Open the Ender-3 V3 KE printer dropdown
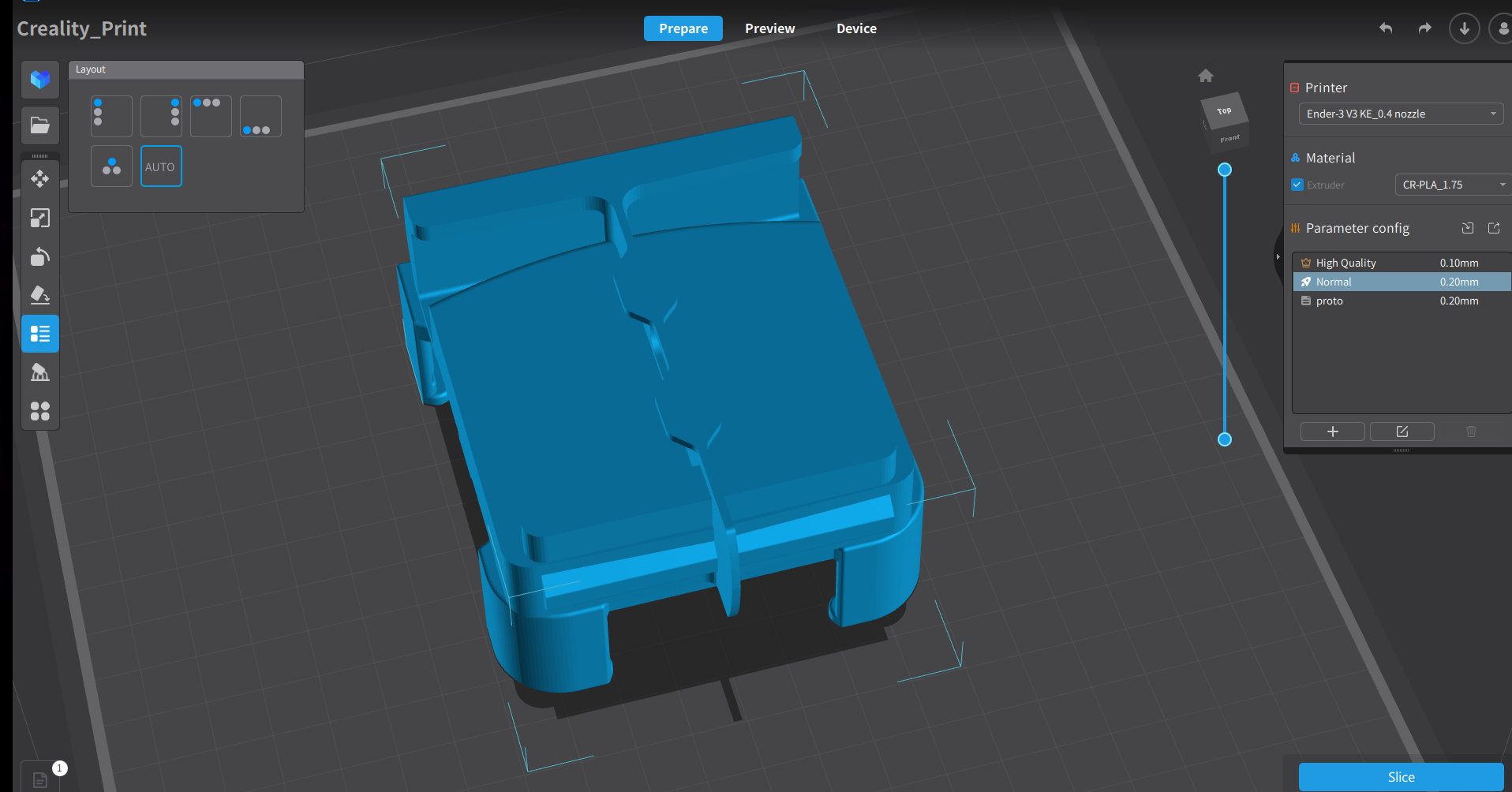Screen dimensions: 1512x792 pyautogui.click(x=1401, y=114)
